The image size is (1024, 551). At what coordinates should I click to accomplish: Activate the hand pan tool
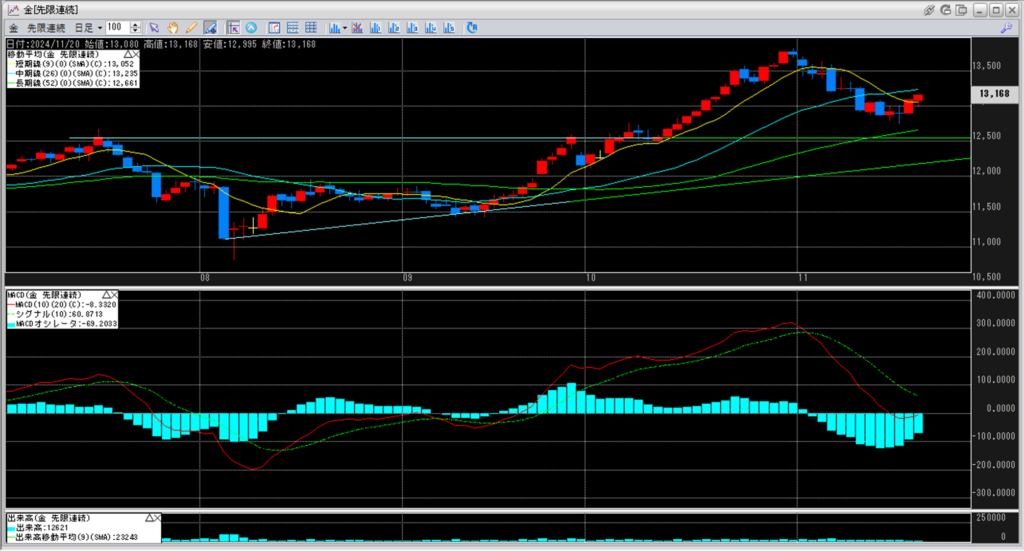[172, 27]
